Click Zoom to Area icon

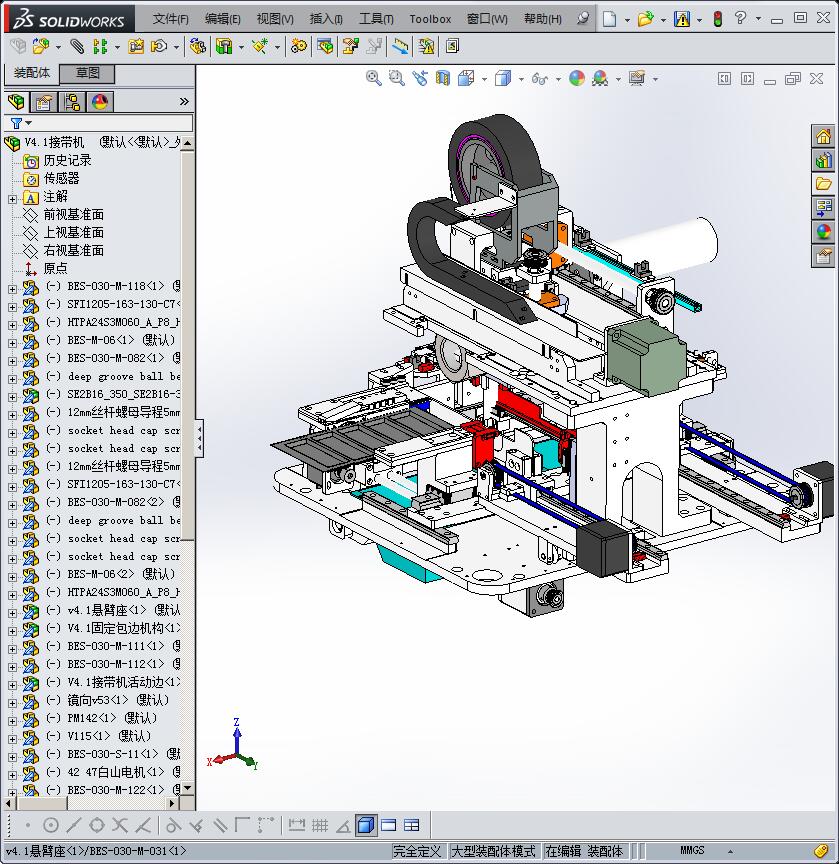point(397,78)
